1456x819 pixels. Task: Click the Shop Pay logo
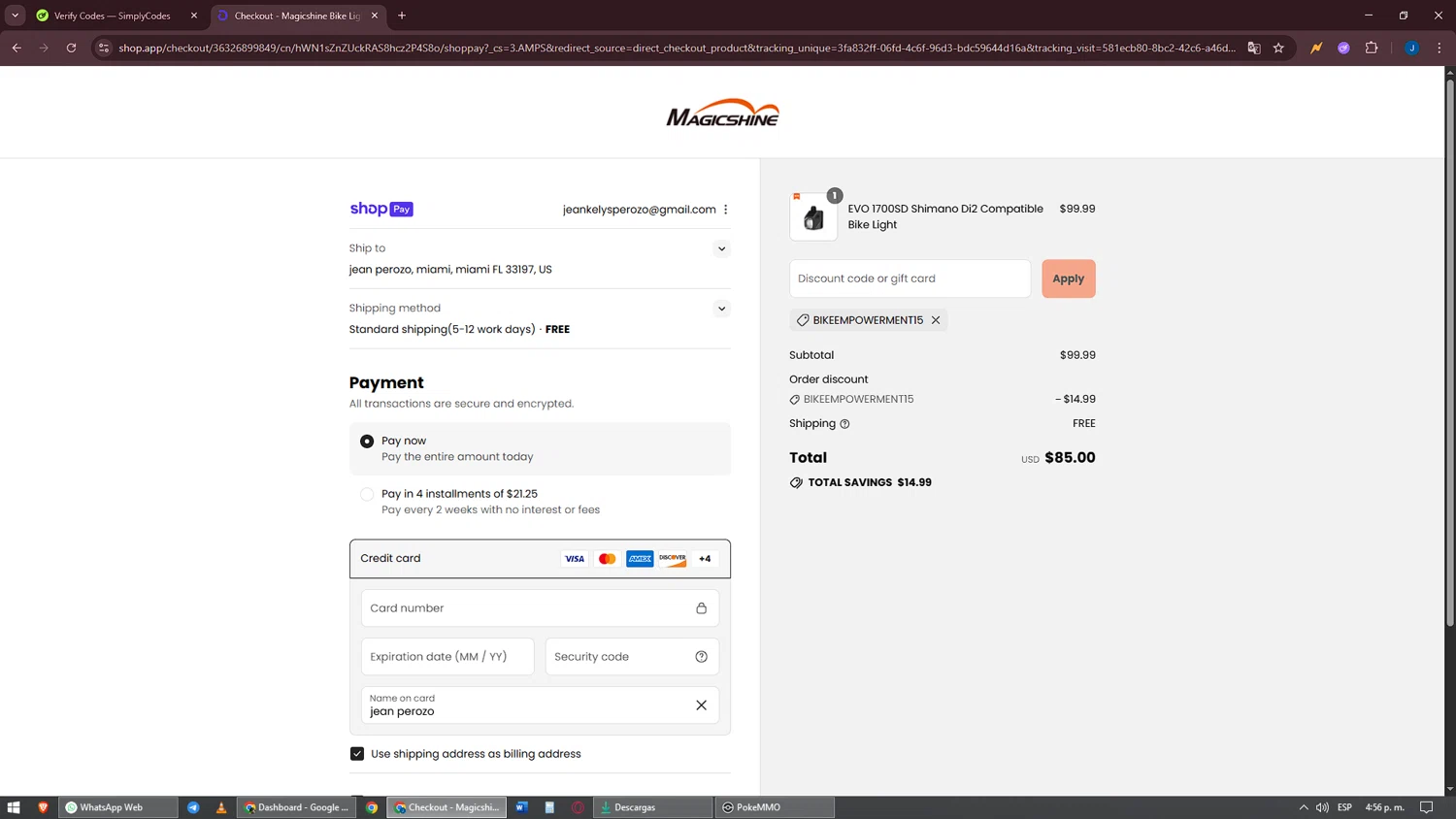pos(381,209)
